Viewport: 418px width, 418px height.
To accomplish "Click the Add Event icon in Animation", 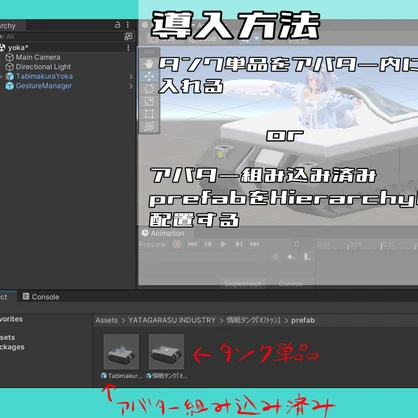I will tap(307, 257).
